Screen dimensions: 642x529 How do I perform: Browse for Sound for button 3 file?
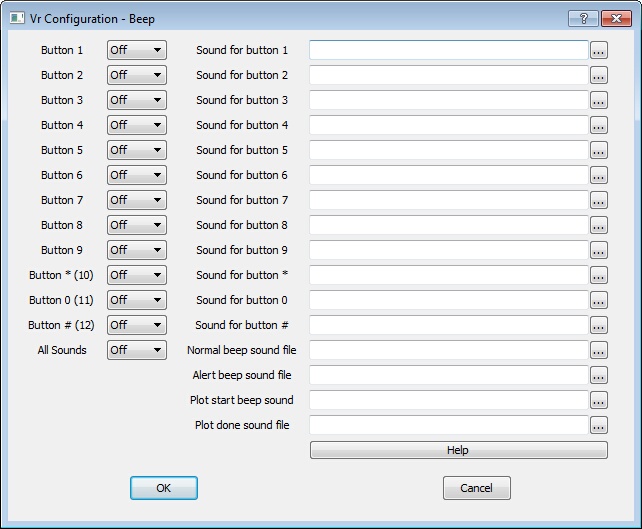tap(599, 100)
